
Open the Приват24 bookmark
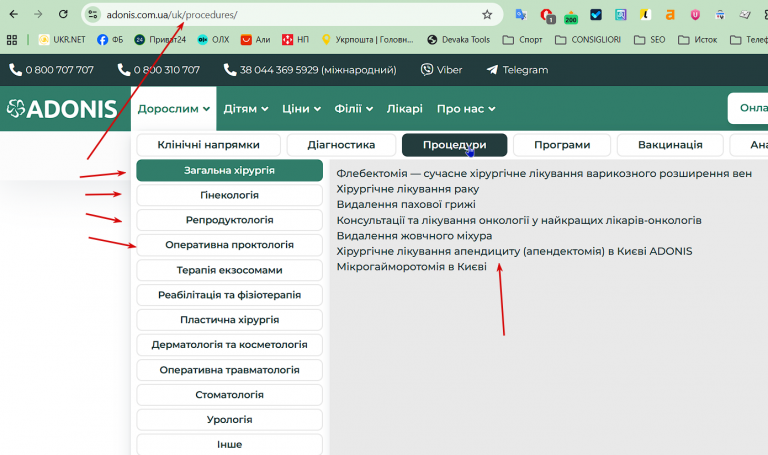click(x=160, y=40)
